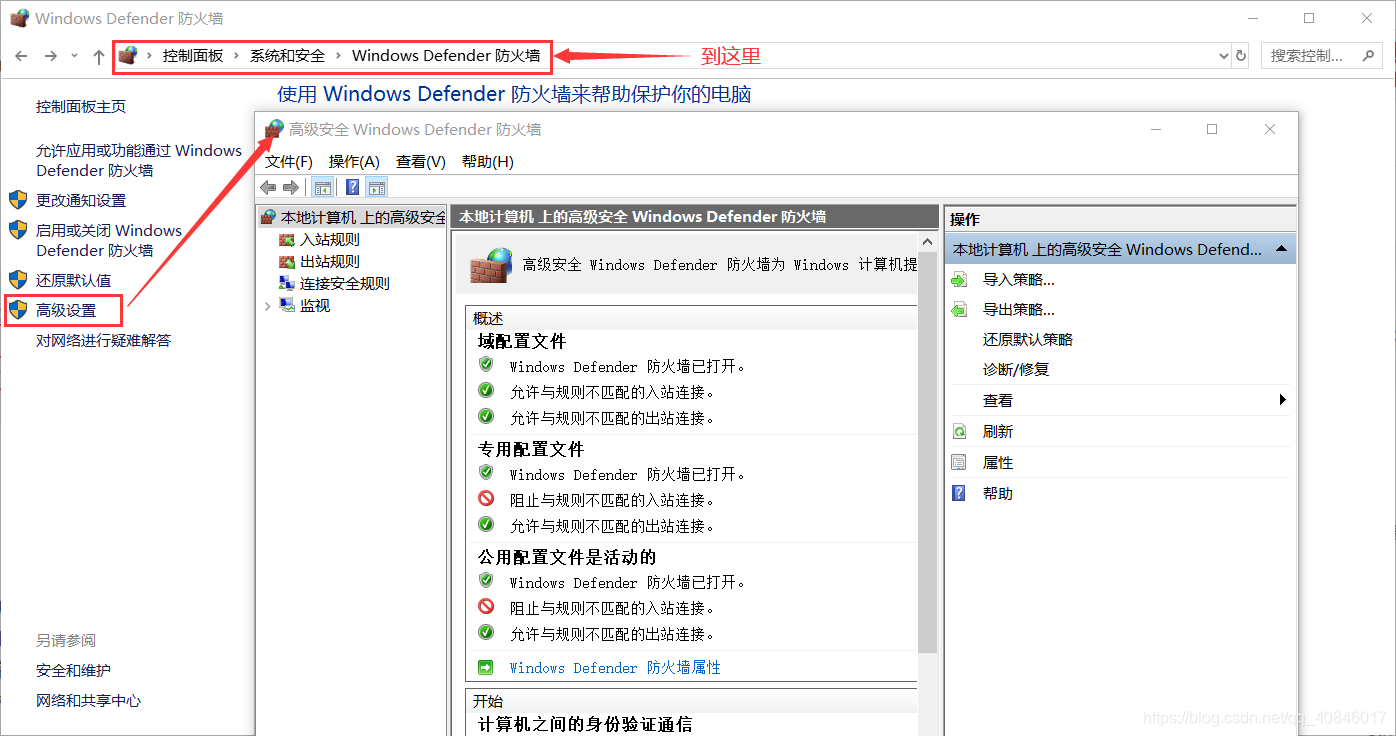Refresh the Control Panel address bar
Screen dimensions: 1396x736
click(x=1241, y=56)
